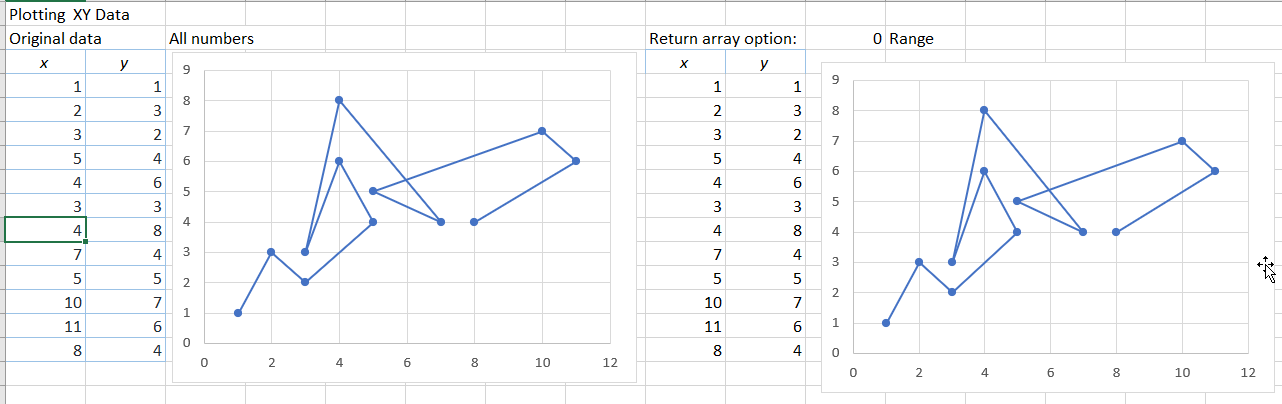Select the 'All numbers' heading cell
Screen dimensions: 1282x404
211,39
